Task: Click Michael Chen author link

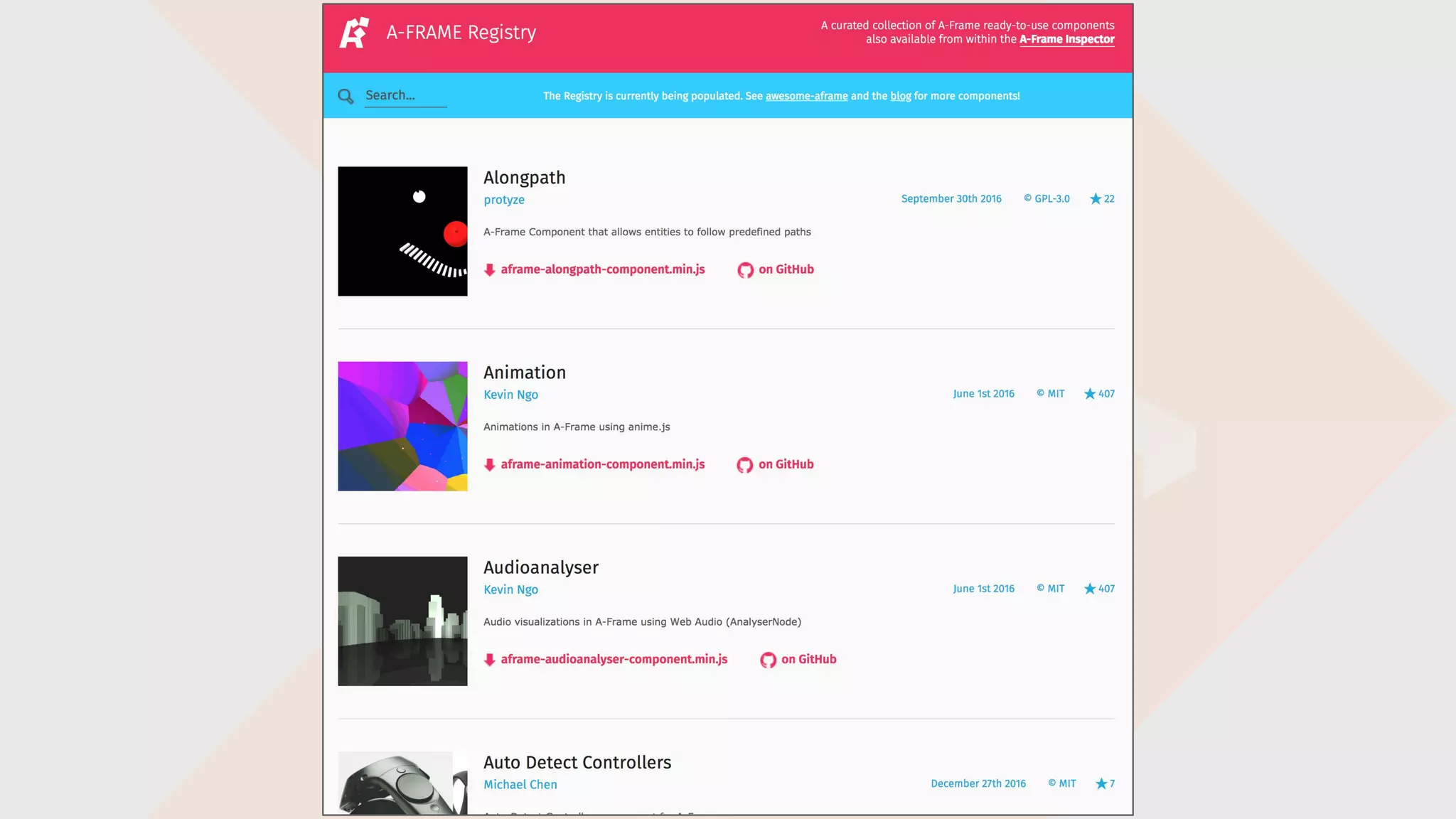Action: click(x=520, y=784)
